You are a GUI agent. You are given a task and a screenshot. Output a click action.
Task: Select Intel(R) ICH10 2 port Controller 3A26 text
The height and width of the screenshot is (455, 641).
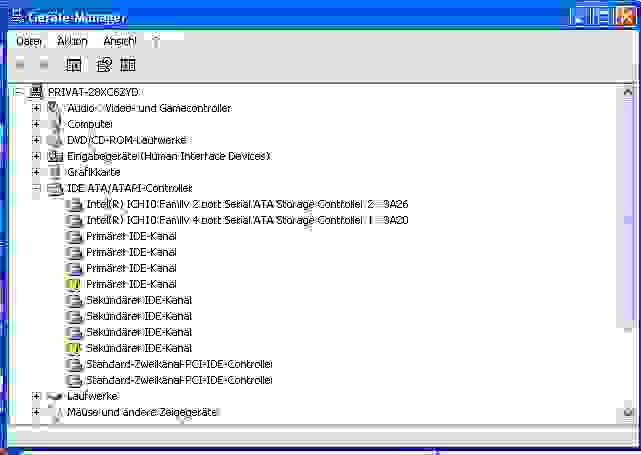[x=247, y=204]
